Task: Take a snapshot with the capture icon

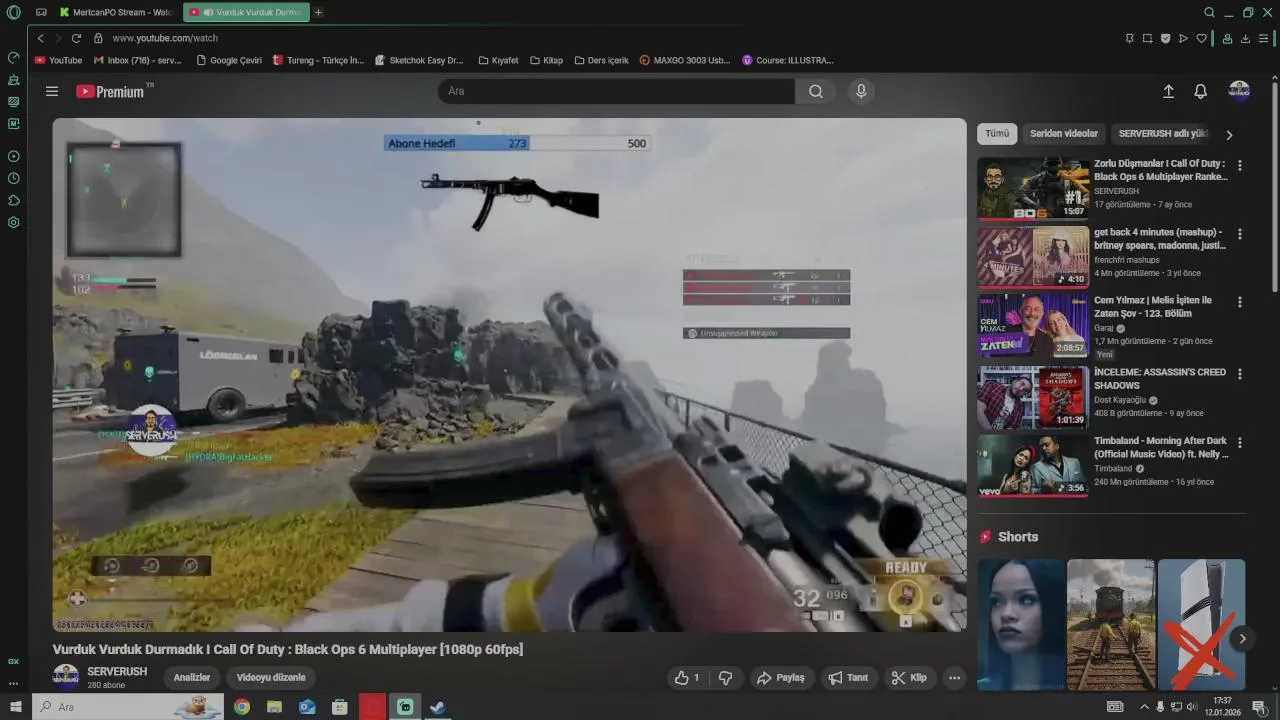Action: (x=1147, y=38)
